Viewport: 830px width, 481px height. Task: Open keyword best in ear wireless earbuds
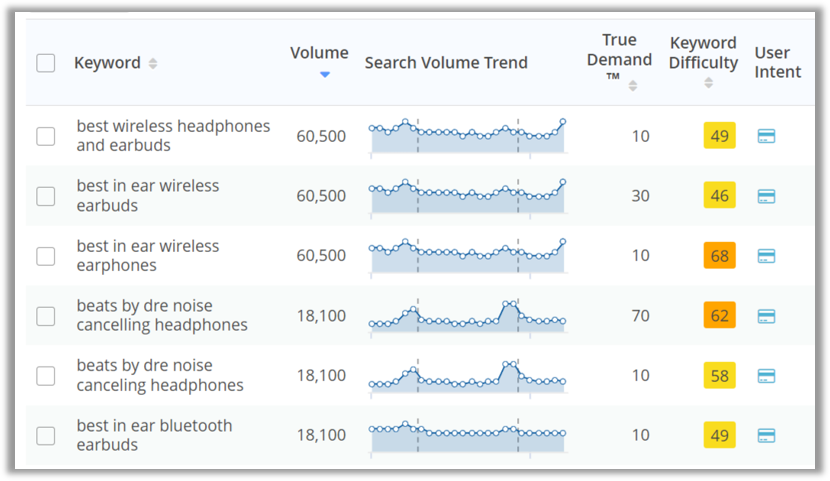pos(148,196)
